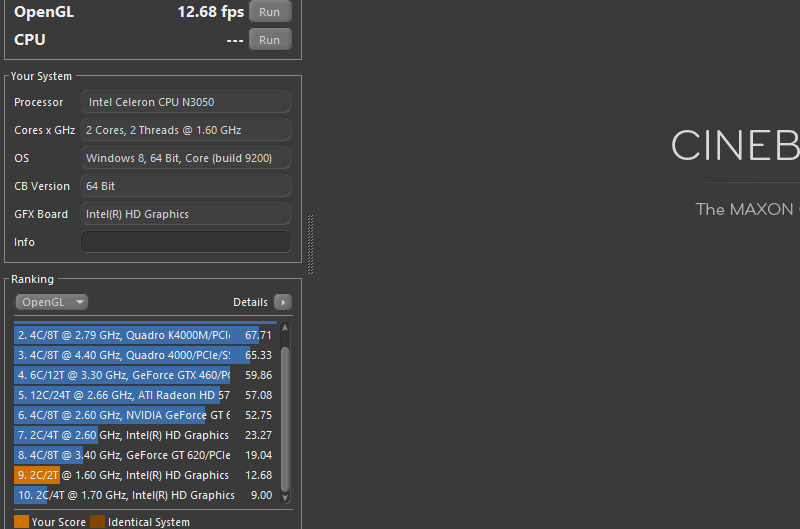Screen dimensions: 800x529
Task: Select ranking entry 8 GeForce GT 620
Action: [145, 455]
